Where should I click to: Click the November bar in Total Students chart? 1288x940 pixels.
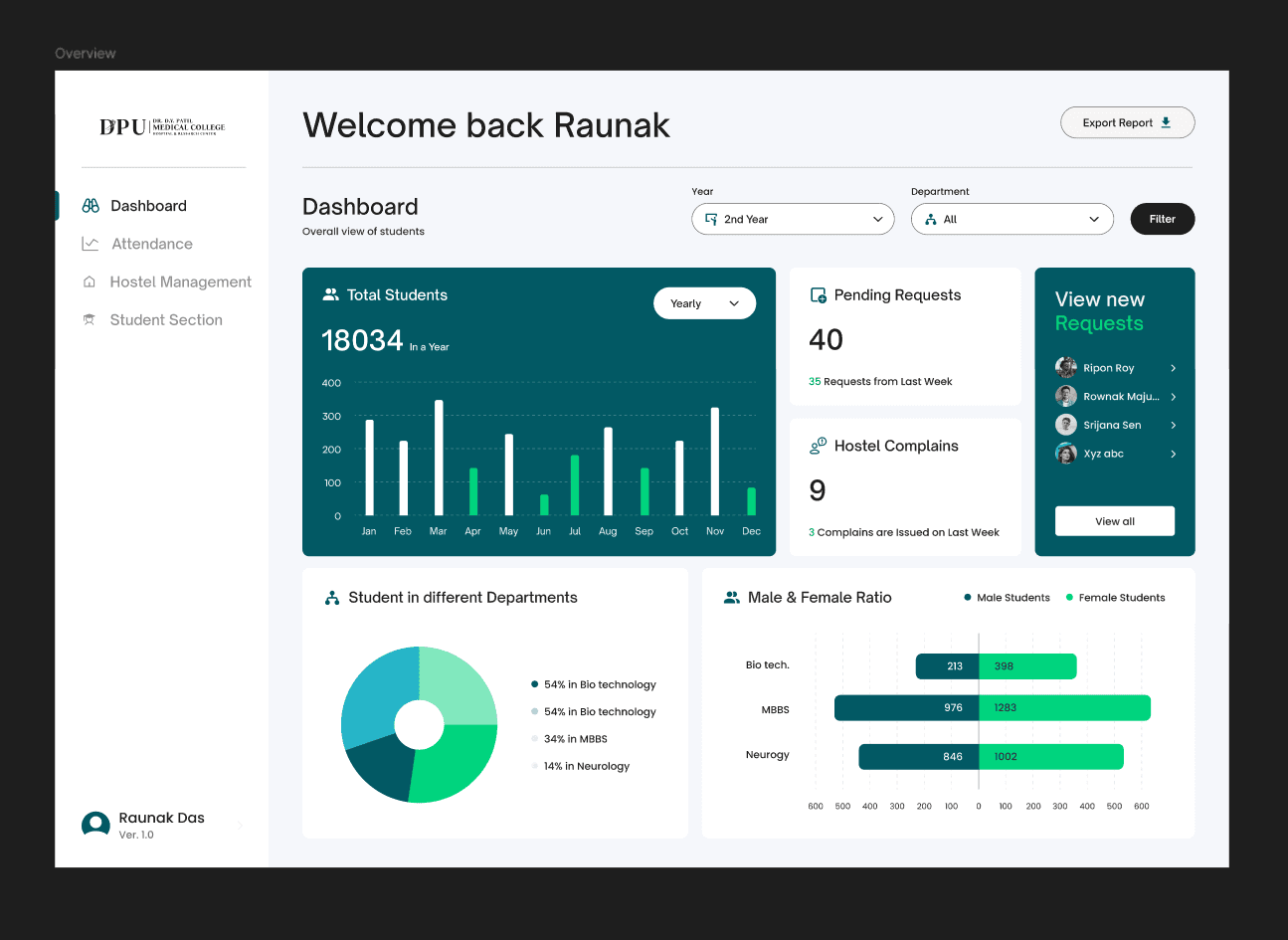click(715, 462)
